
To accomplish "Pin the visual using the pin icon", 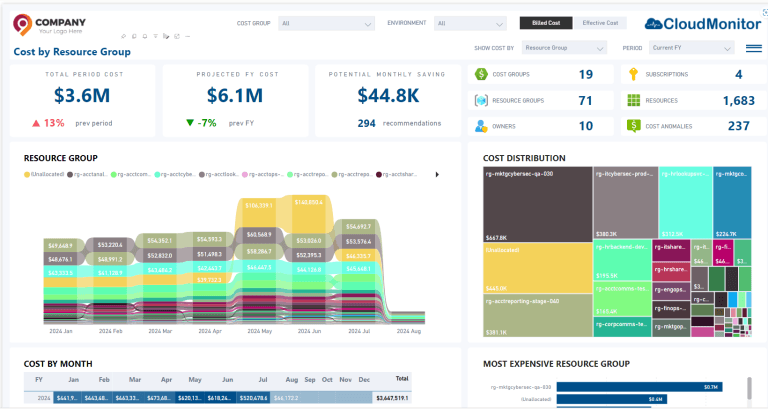I will coord(123,36).
